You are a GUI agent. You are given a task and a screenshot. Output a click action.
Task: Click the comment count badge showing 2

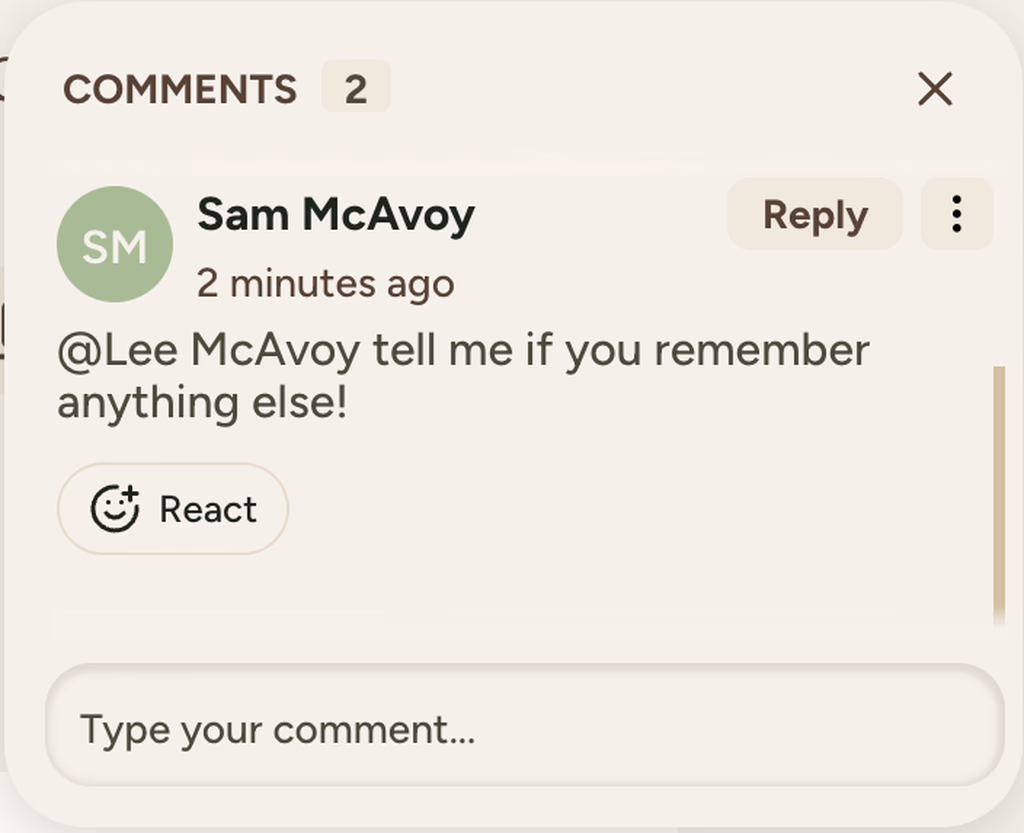coord(356,90)
